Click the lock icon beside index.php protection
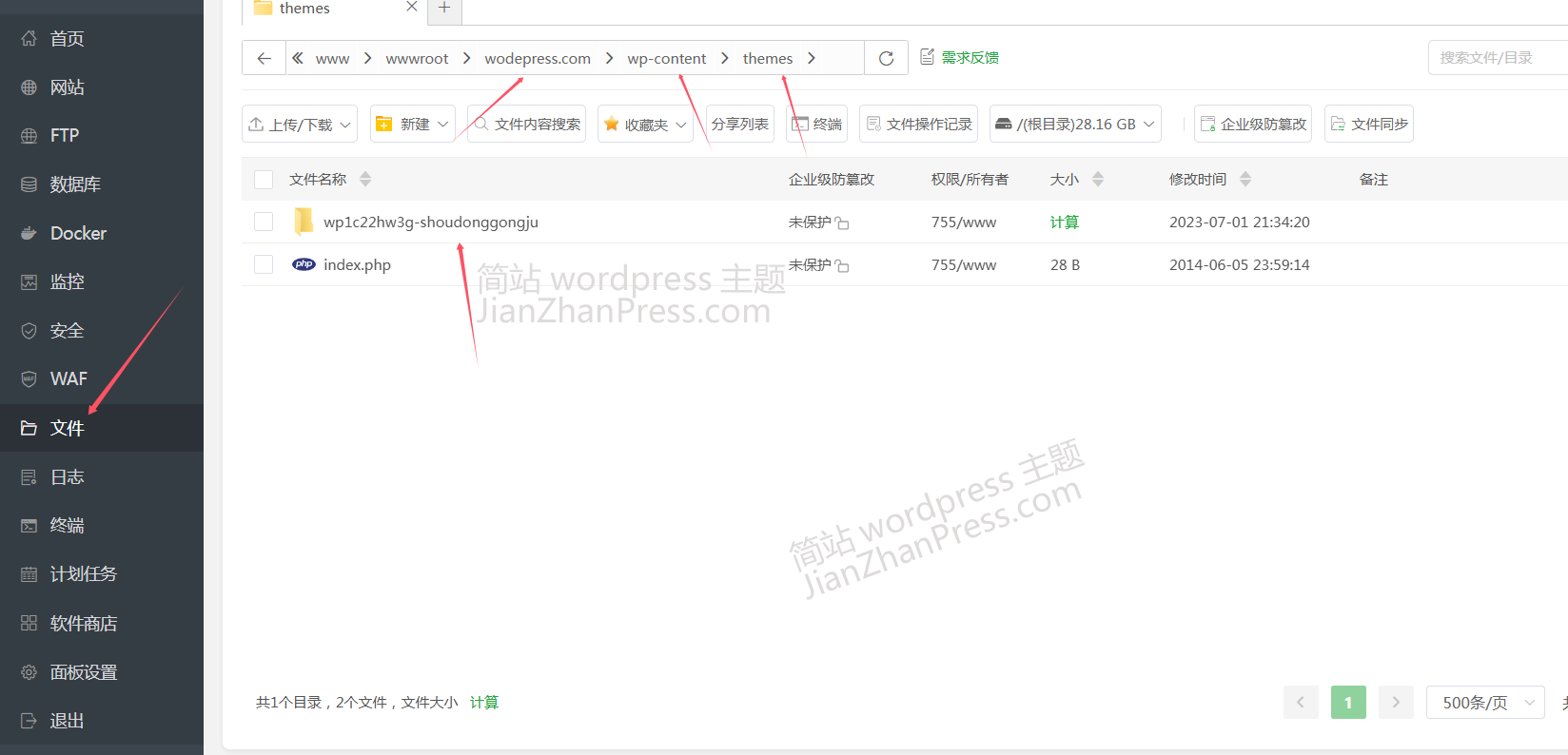This screenshot has height=755, width=1568. [x=842, y=266]
